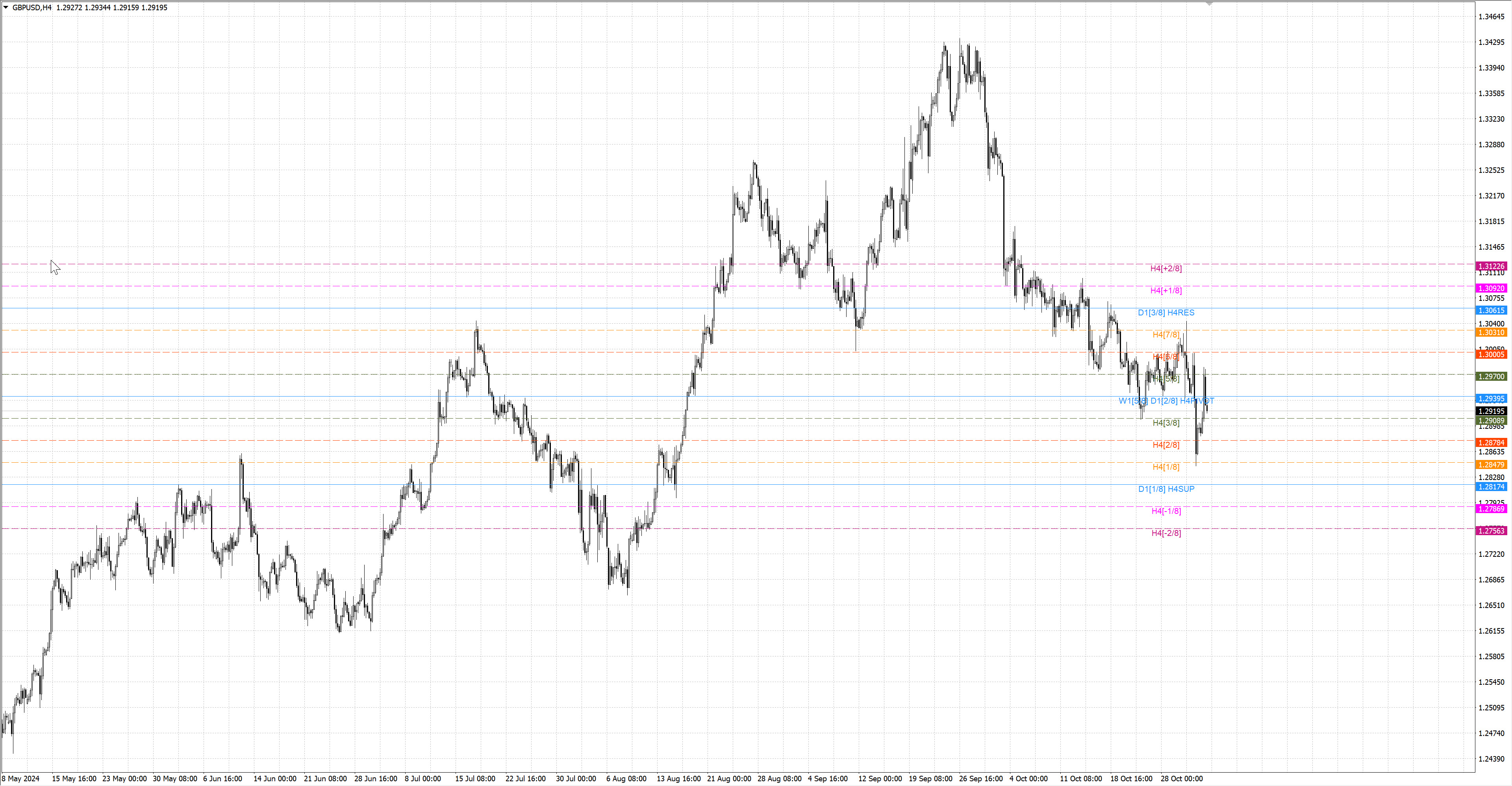This screenshot has height=786, width=1512.
Task: Click the D1[1/8] H4SUP label
Action: click(1165, 489)
